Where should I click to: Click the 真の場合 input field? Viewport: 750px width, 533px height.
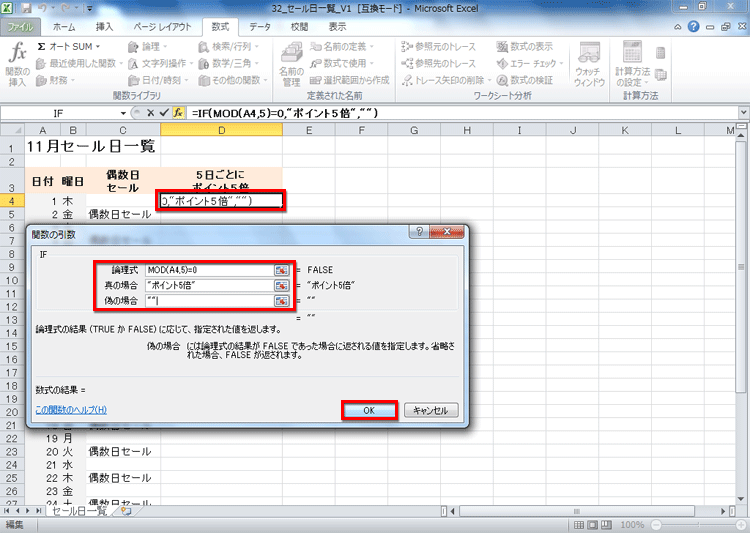(x=209, y=285)
